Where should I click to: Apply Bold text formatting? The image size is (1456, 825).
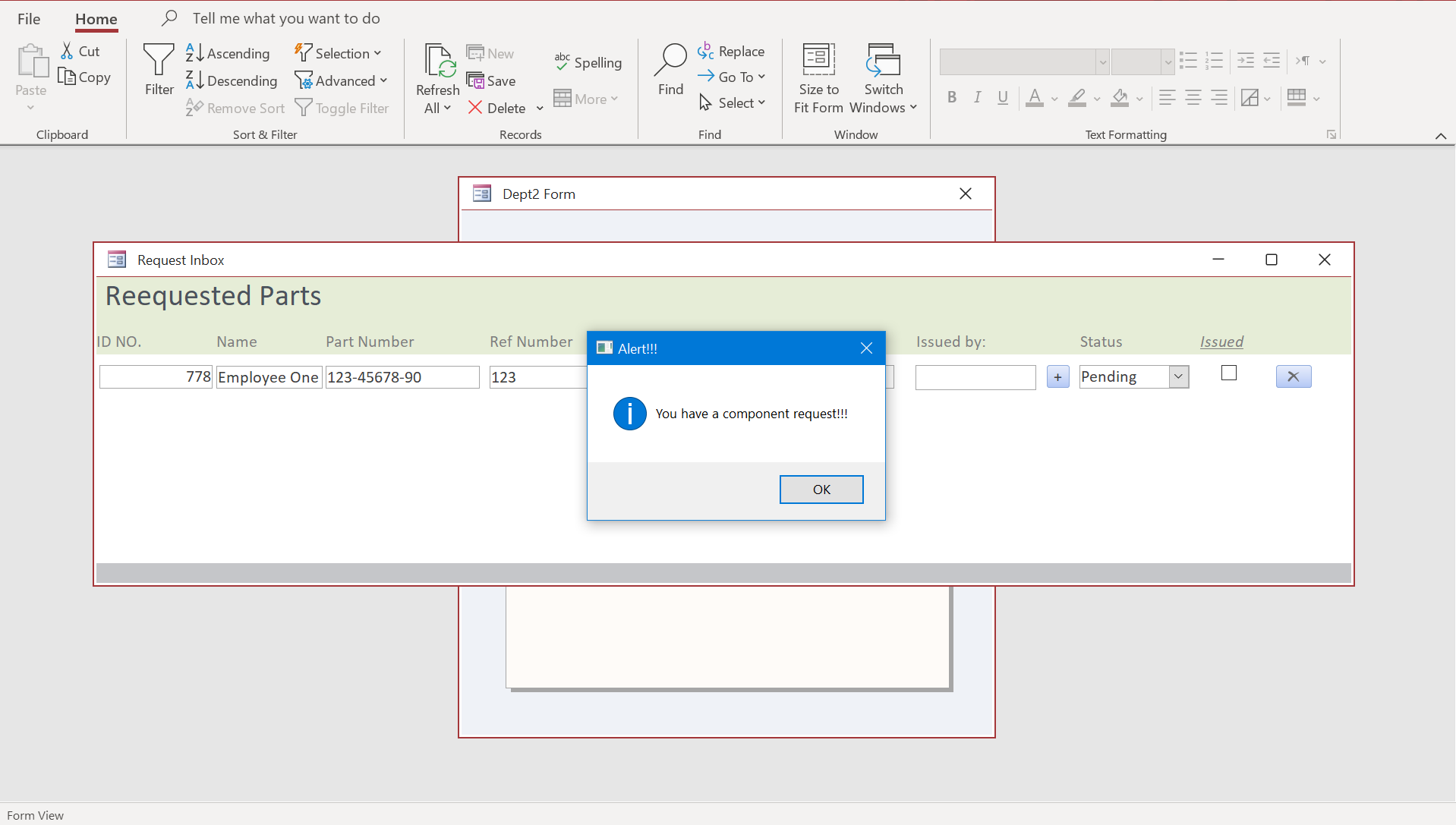click(x=952, y=97)
